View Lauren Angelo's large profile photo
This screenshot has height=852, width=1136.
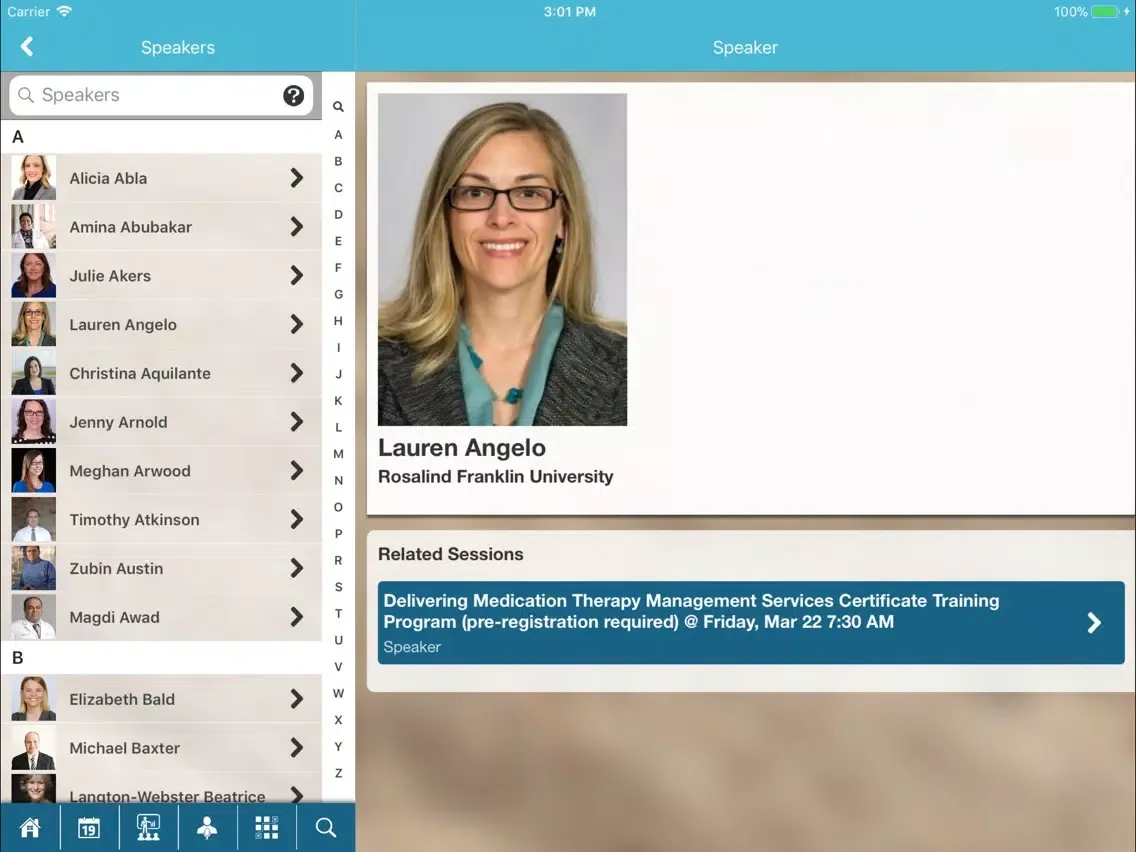(x=502, y=259)
